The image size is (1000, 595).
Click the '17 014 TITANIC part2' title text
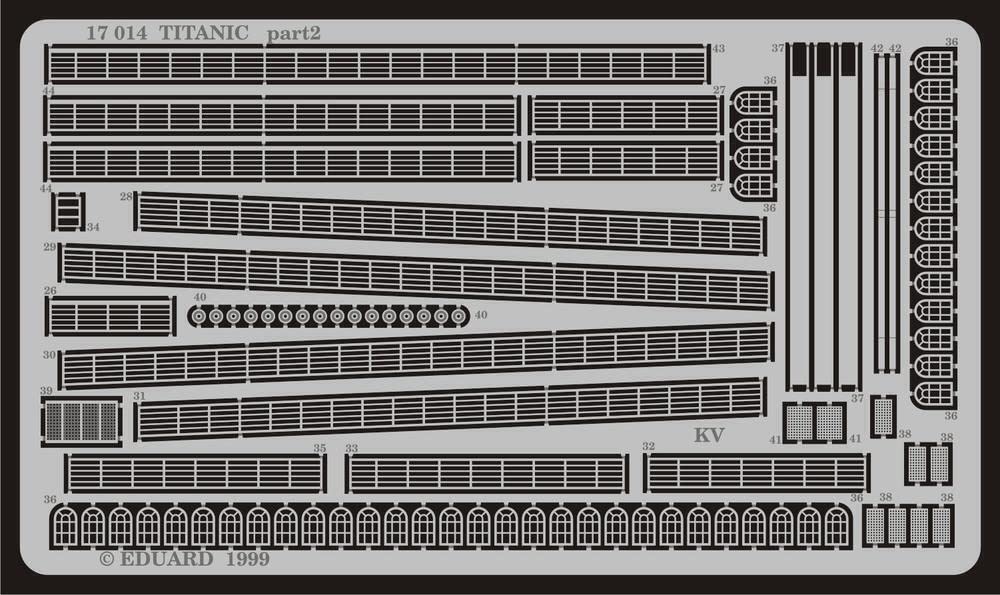[203, 33]
